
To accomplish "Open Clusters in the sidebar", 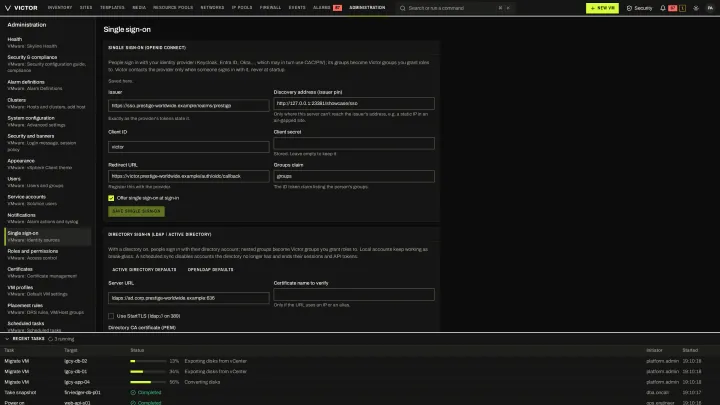I will [48, 103].
